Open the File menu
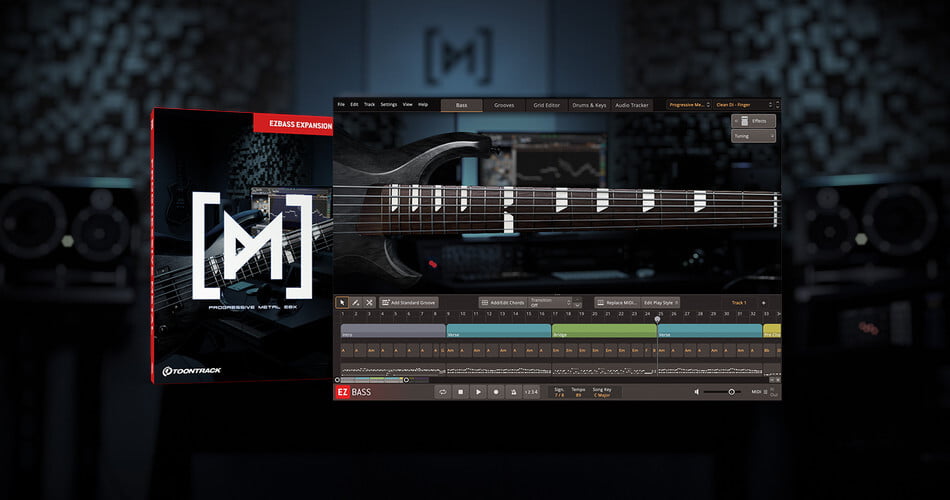The height and width of the screenshot is (500, 950). (x=341, y=104)
